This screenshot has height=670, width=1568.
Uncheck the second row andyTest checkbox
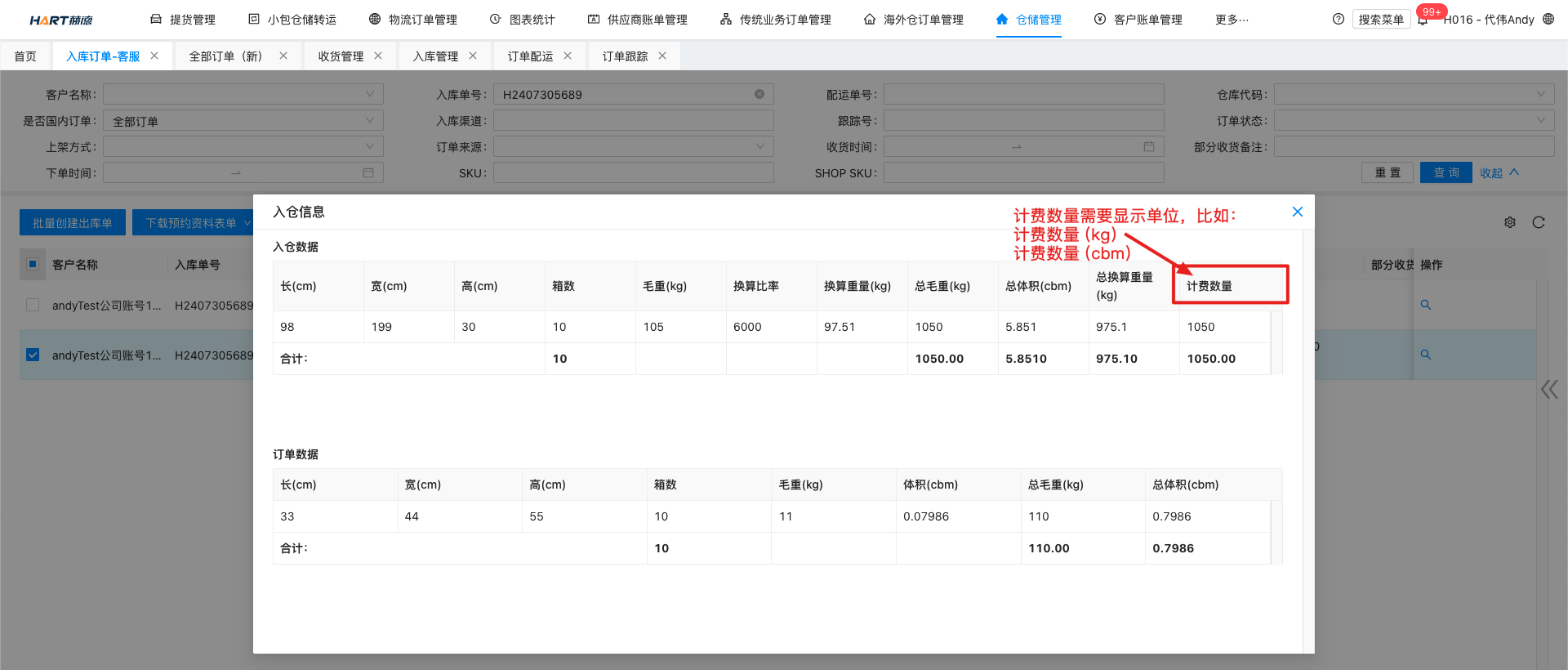[33, 355]
